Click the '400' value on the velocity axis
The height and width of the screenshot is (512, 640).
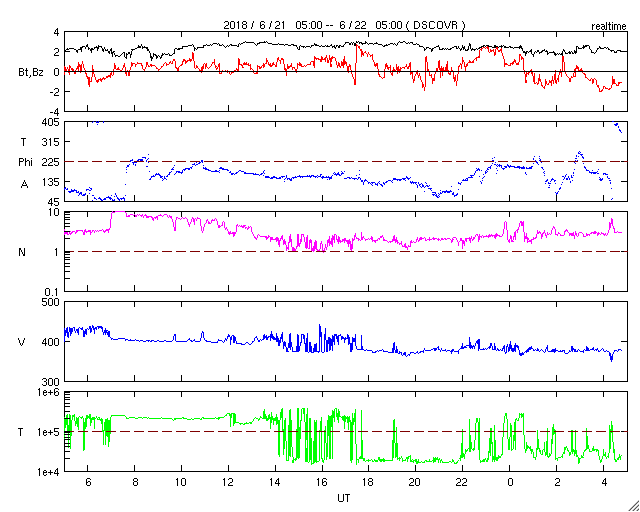click(x=51, y=342)
